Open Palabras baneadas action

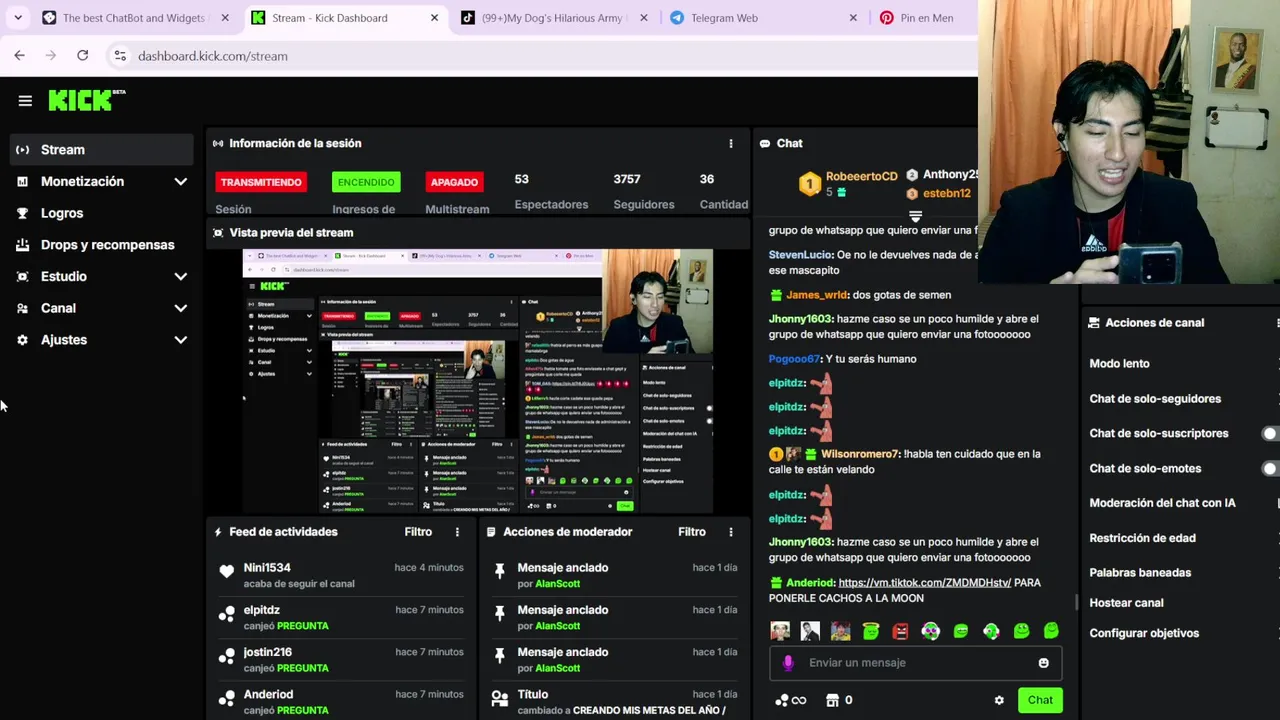click(x=1140, y=573)
